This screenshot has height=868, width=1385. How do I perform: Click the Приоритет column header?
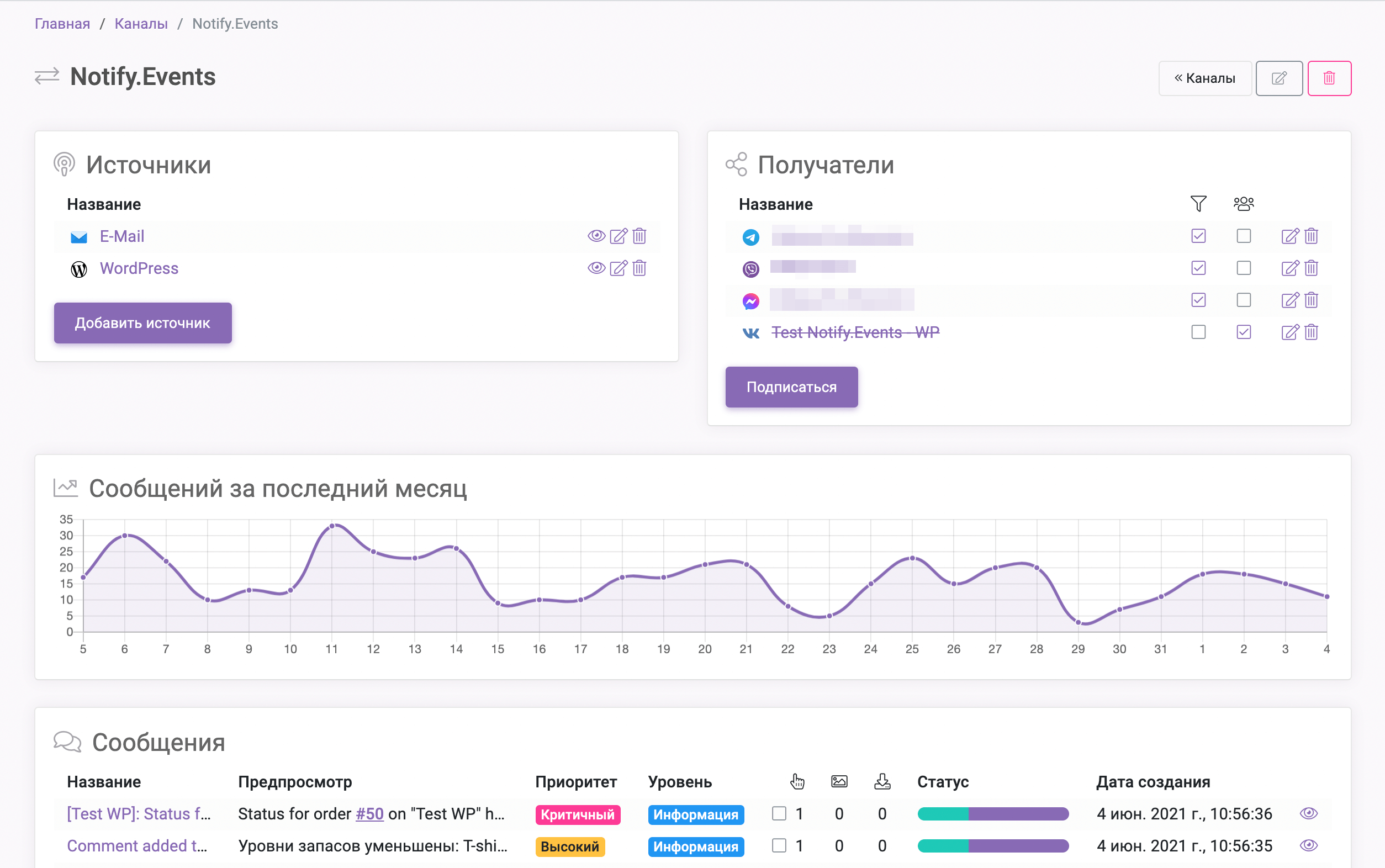pyautogui.click(x=575, y=782)
